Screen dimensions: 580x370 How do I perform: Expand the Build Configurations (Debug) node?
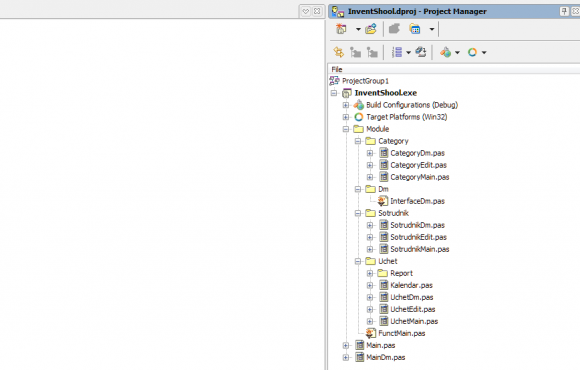pyautogui.click(x=346, y=105)
